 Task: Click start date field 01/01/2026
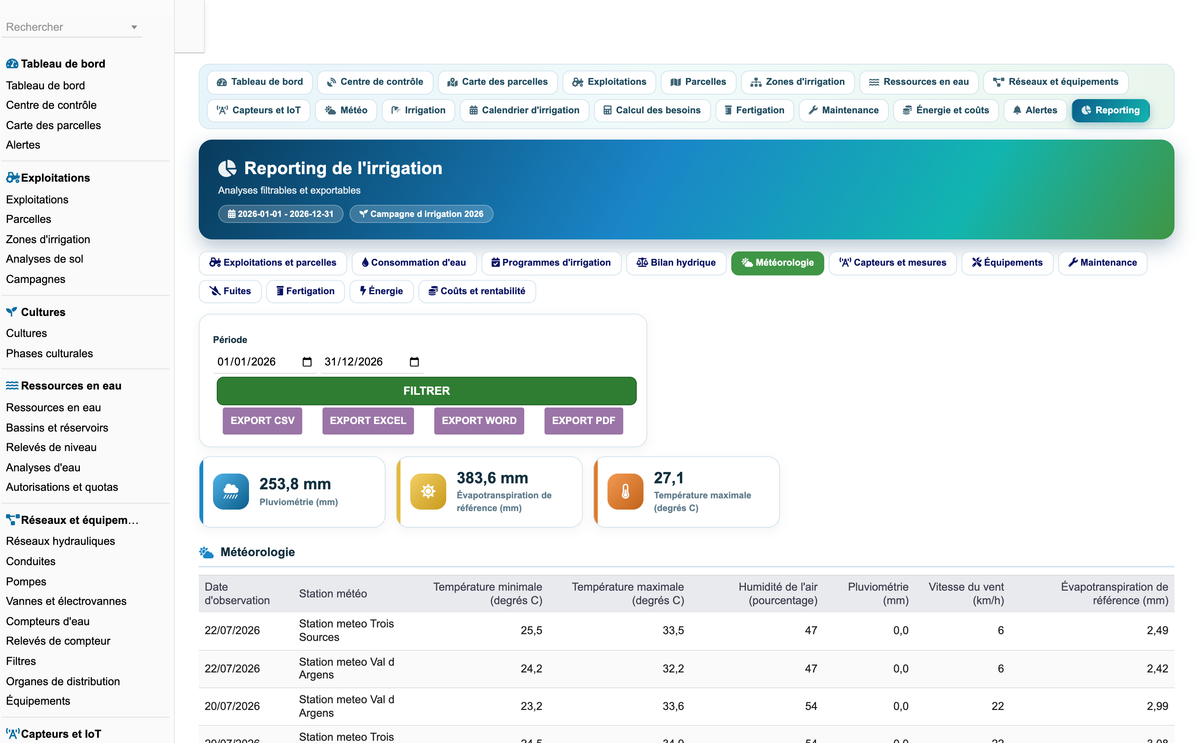coord(265,362)
